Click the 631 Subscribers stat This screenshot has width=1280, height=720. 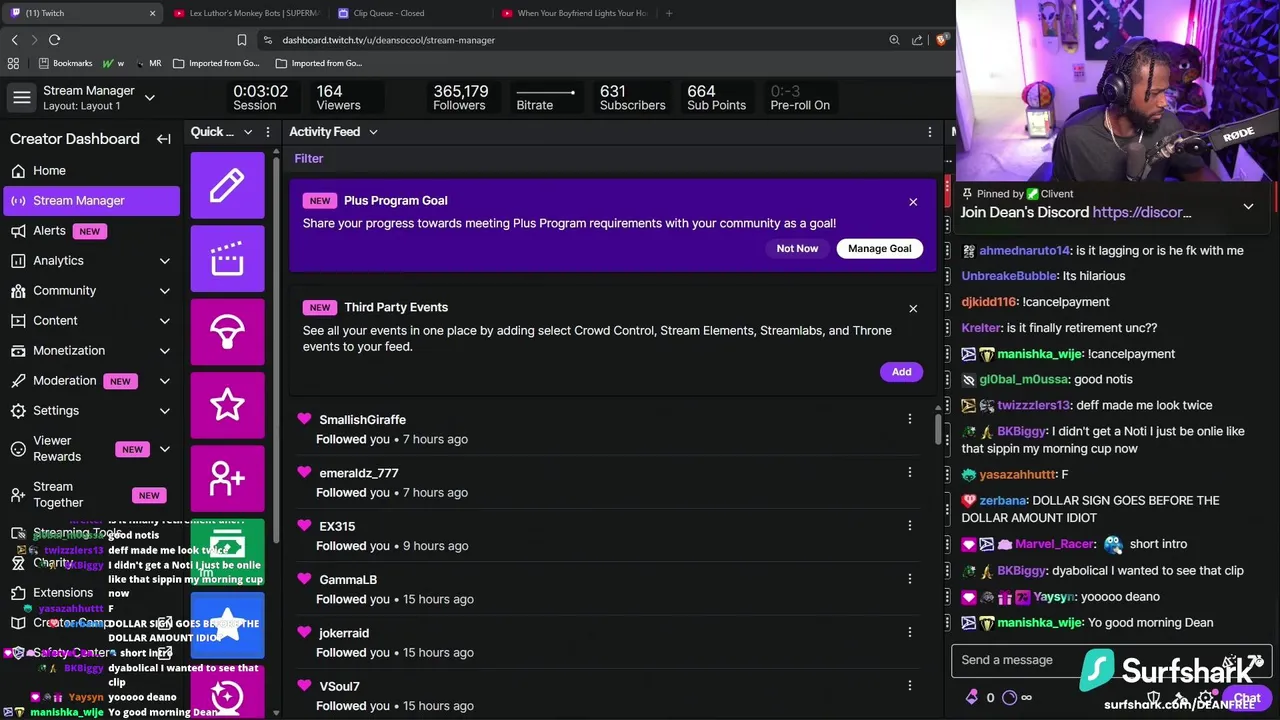(x=632, y=98)
